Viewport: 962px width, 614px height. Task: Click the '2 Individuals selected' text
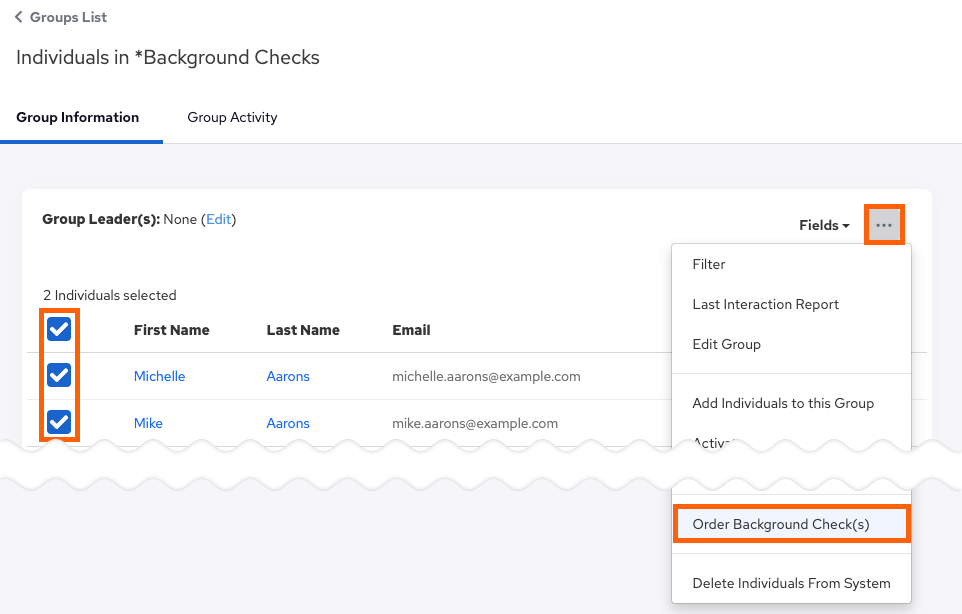(110, 295)
